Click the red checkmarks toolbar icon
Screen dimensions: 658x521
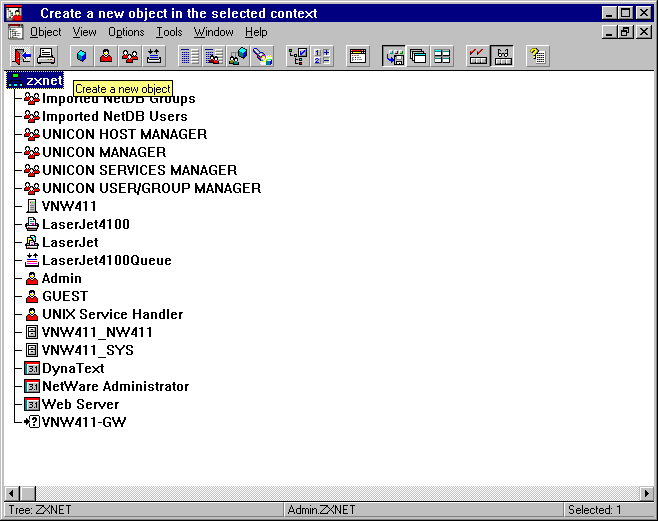[478, 56]
